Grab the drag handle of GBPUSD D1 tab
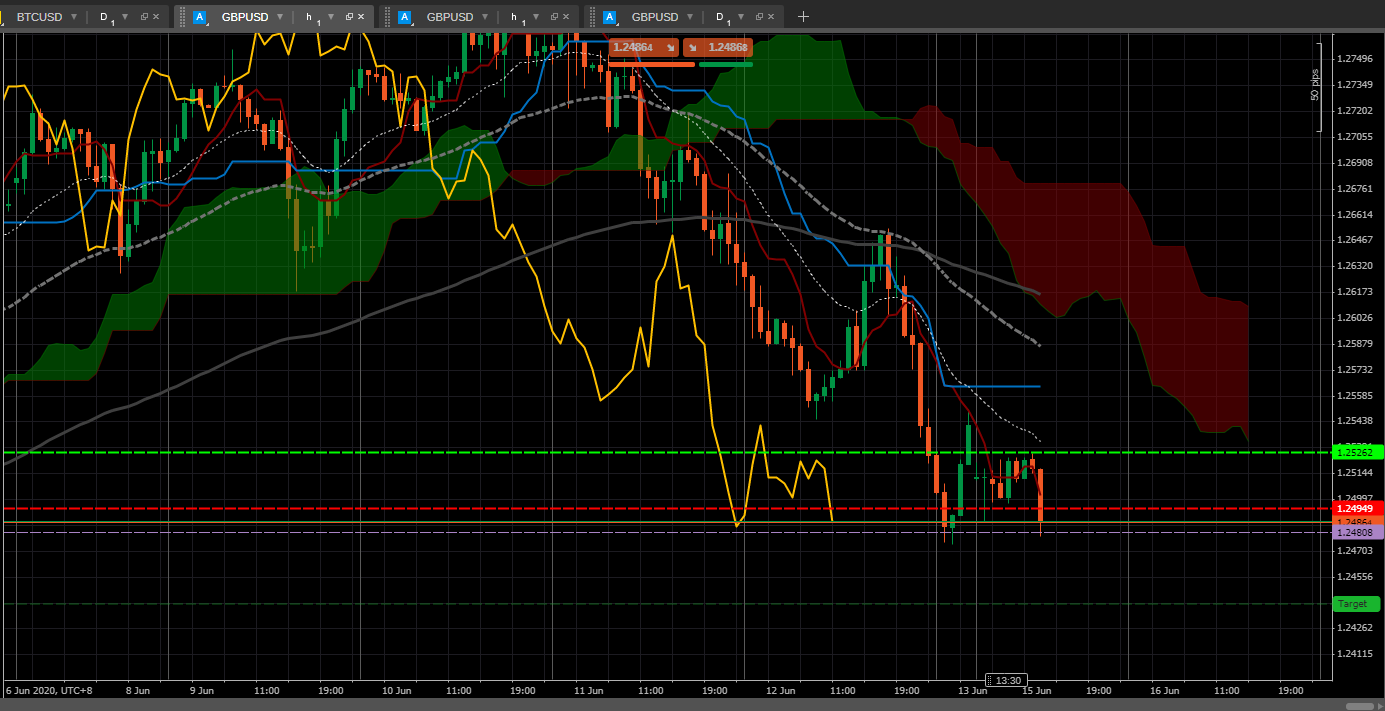The height and width of the screenshot is (711, 1385). (x=592, y=17)
